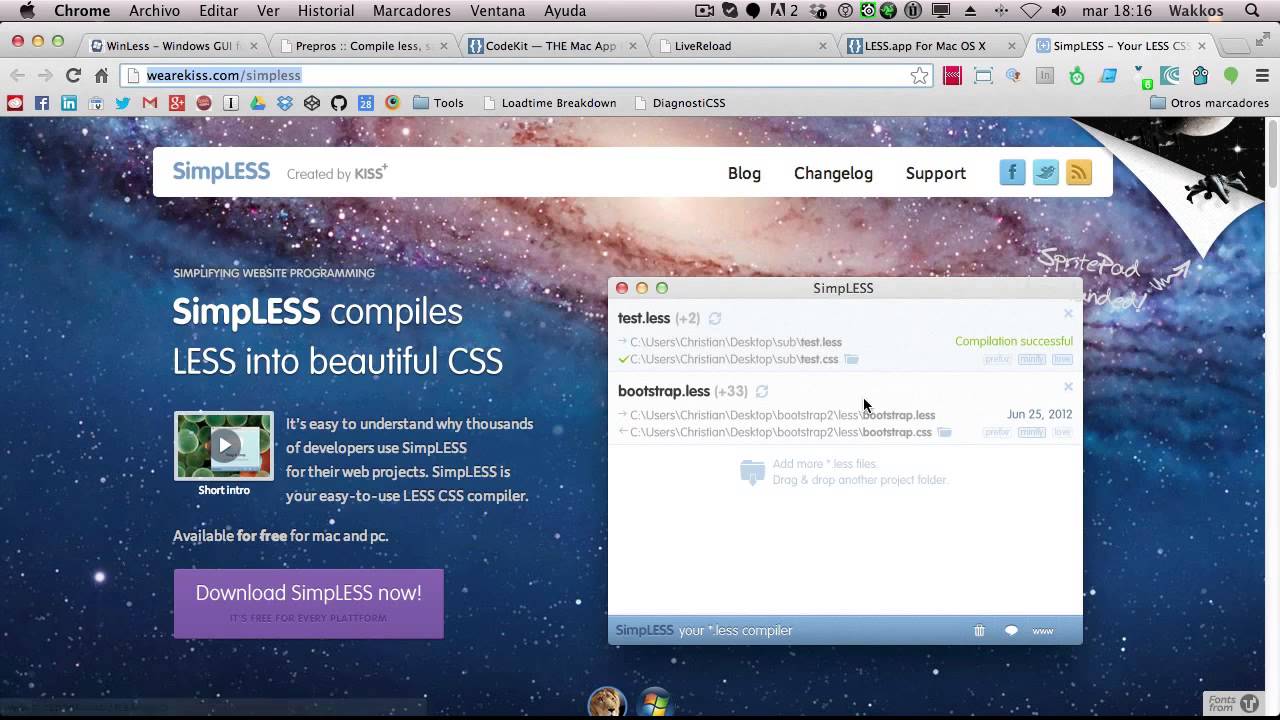Screen dimensions: 1280x720
Task: Toggle love option for test.less
Action: 1062,359
